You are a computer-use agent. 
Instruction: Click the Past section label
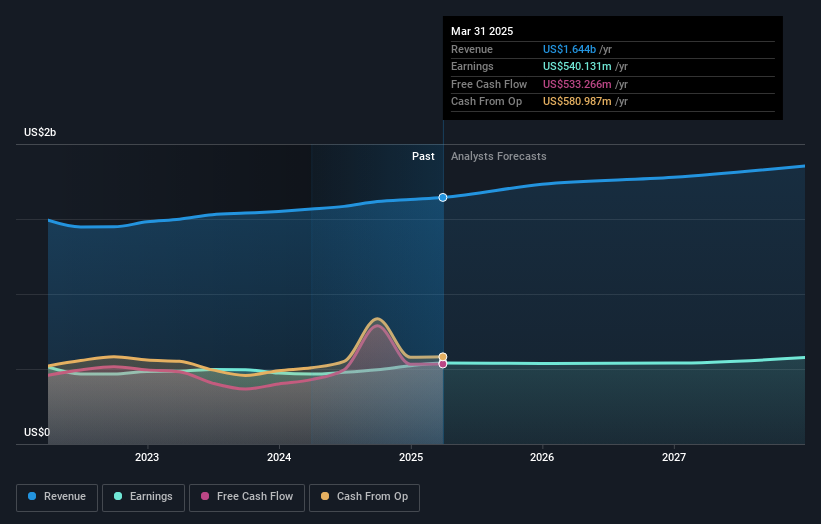click(423, 157)
